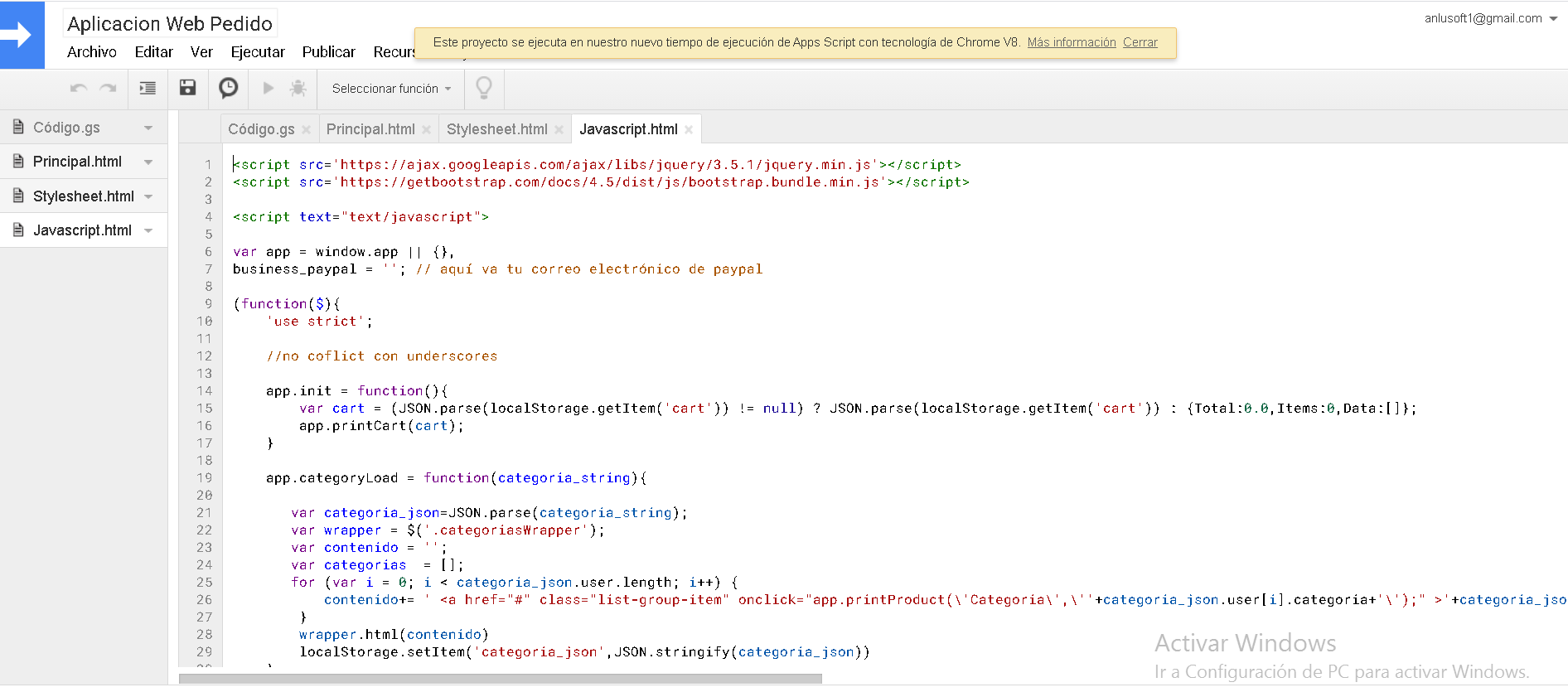Click the lightbulb icon in toolbar
Viewport: 1568px width, 692px height.
[x=484, y=88]
